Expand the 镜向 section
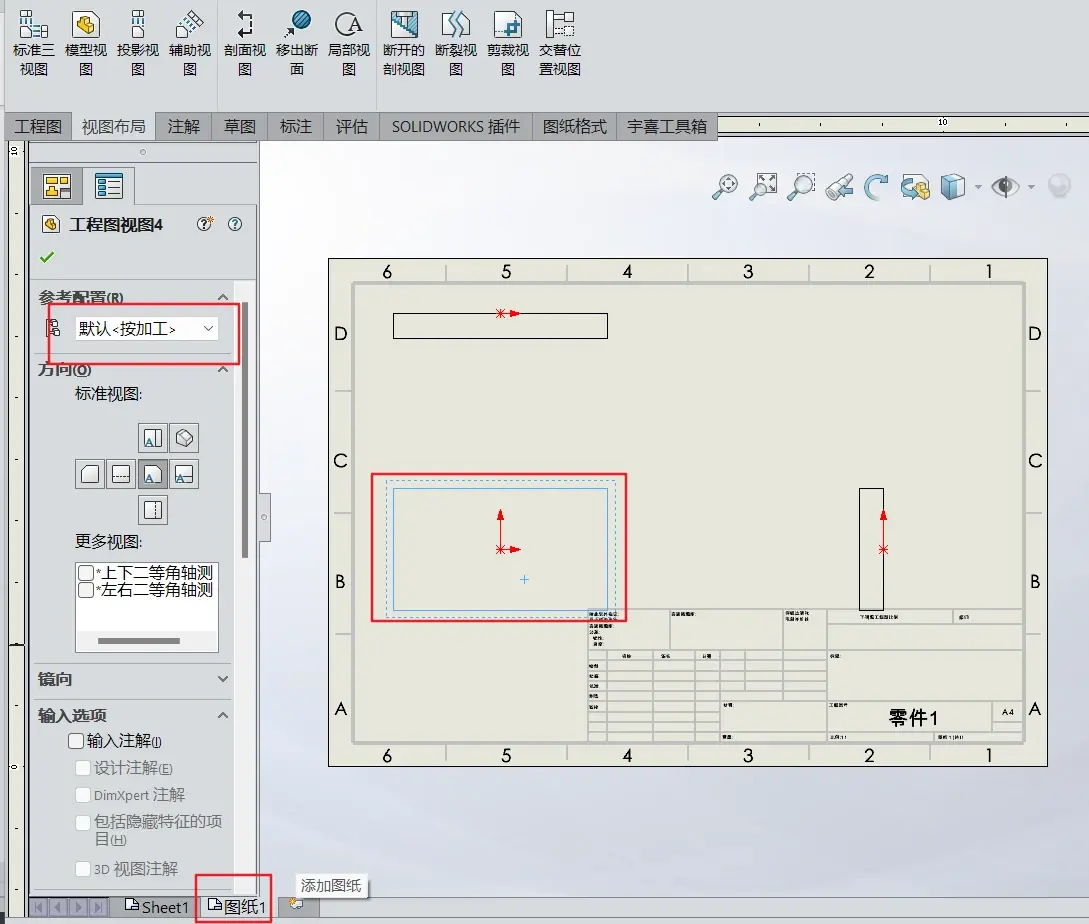 (x=223, y=679)
